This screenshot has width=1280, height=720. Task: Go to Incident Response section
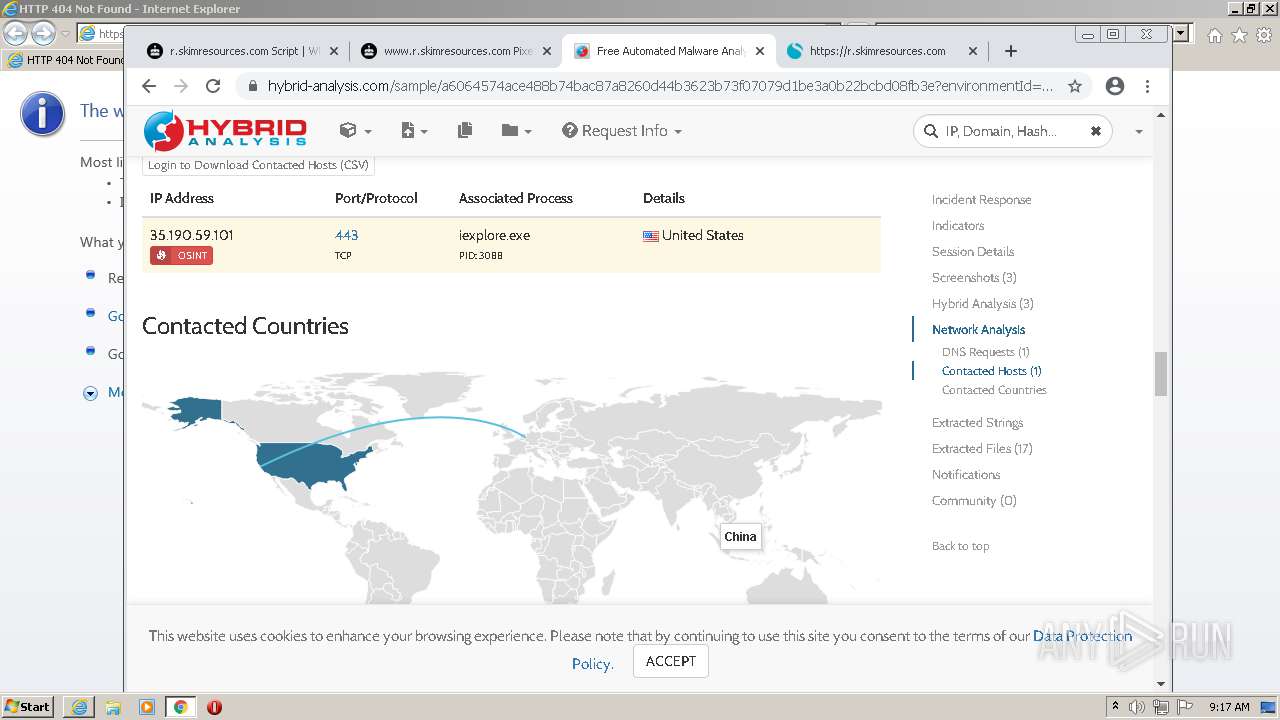tap(981, 200)
